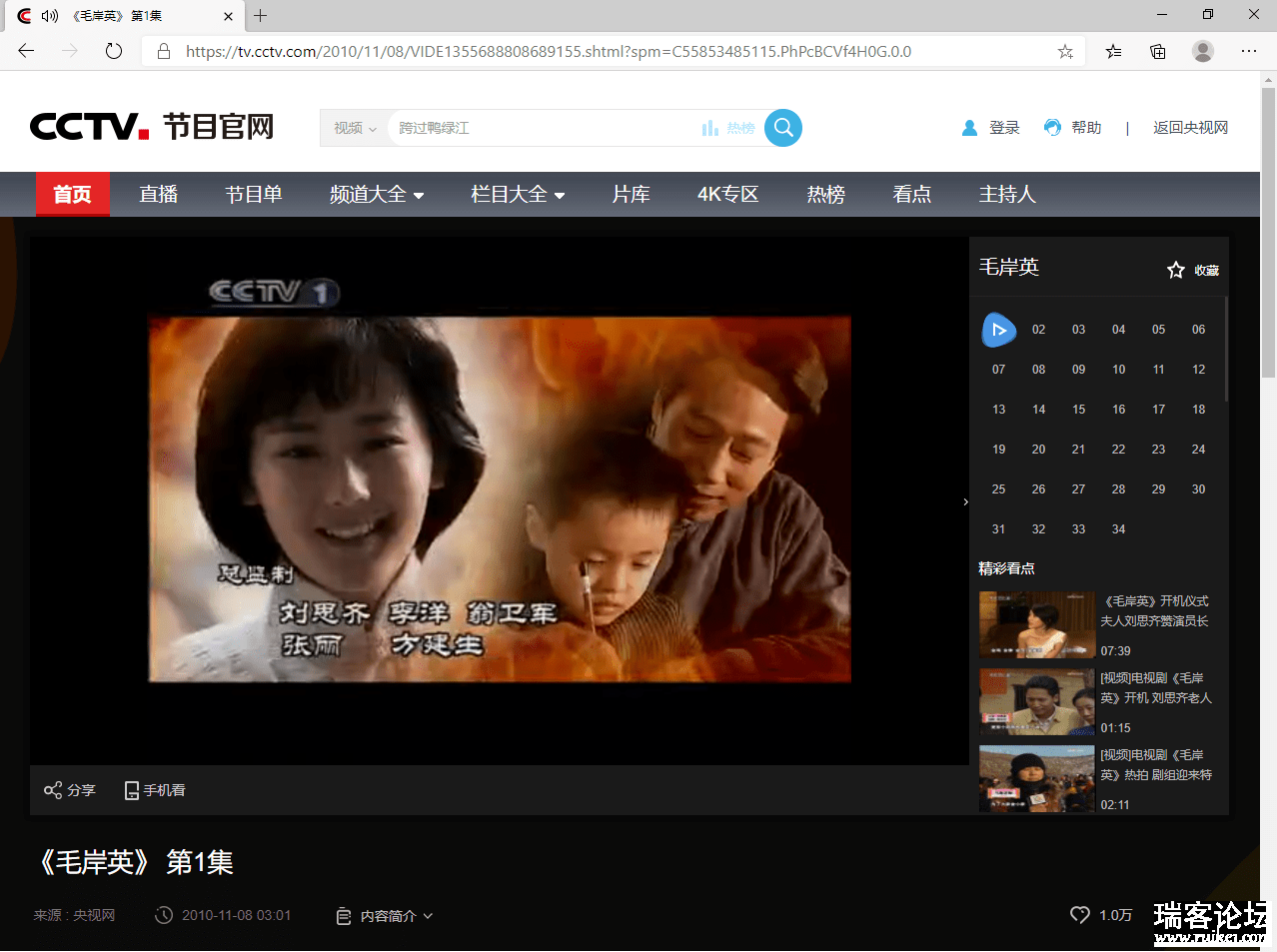Open the 01:15 highlight video thumbnail

tap(1037, 701)
